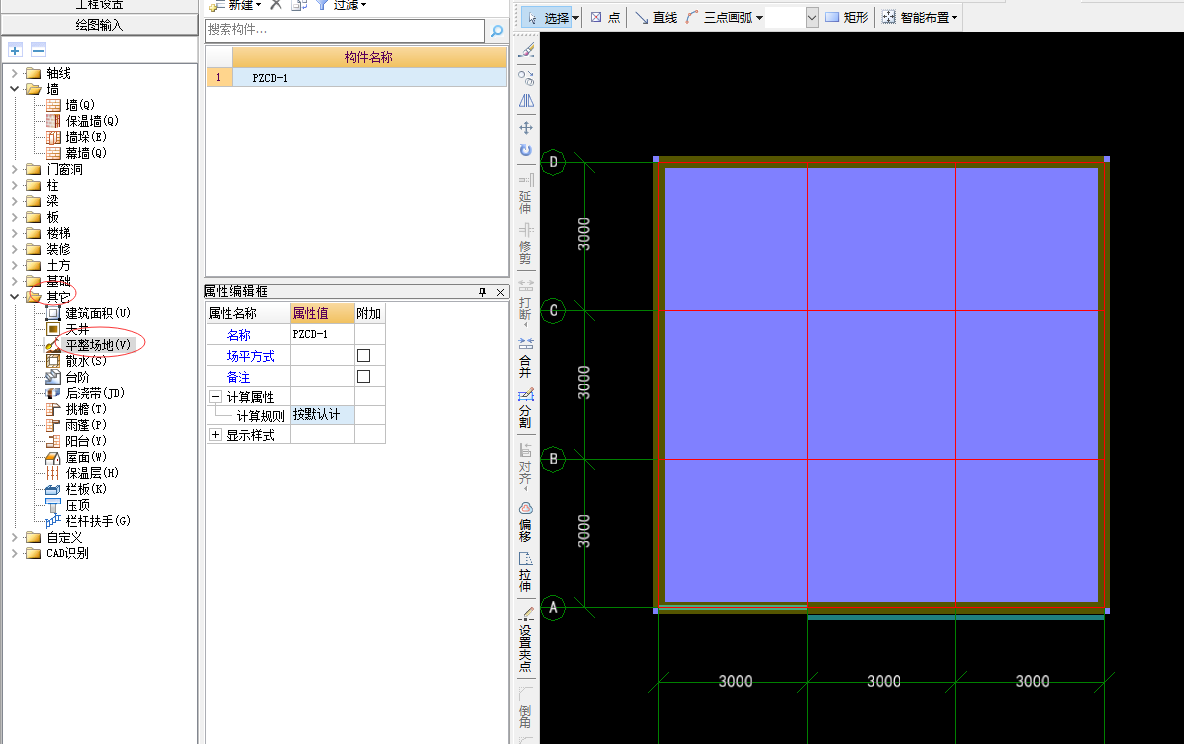
Task: Switch to the 绘图输入 tab
Action: point(99,25)
